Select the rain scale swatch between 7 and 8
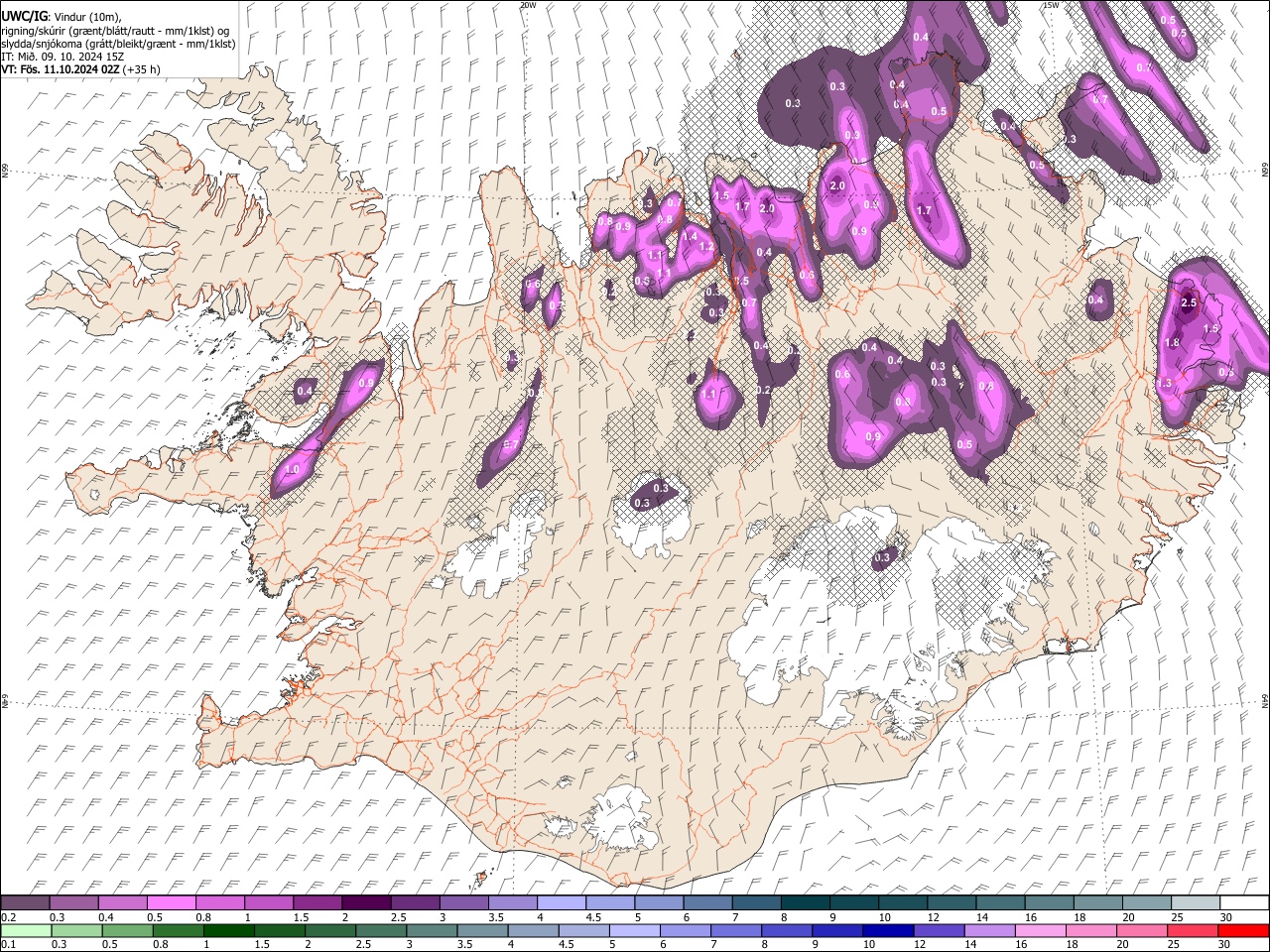This screenshot has width=1270, height=952. click(x=736, y=930)
